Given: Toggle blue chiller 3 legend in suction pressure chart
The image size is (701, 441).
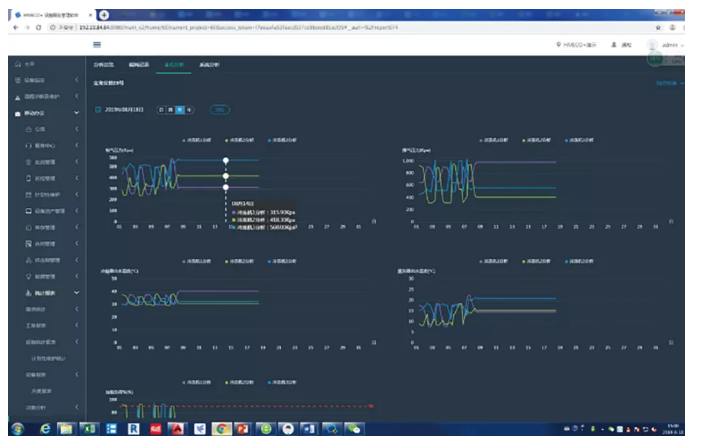Looking at the screenshot, I should (282, 140).
